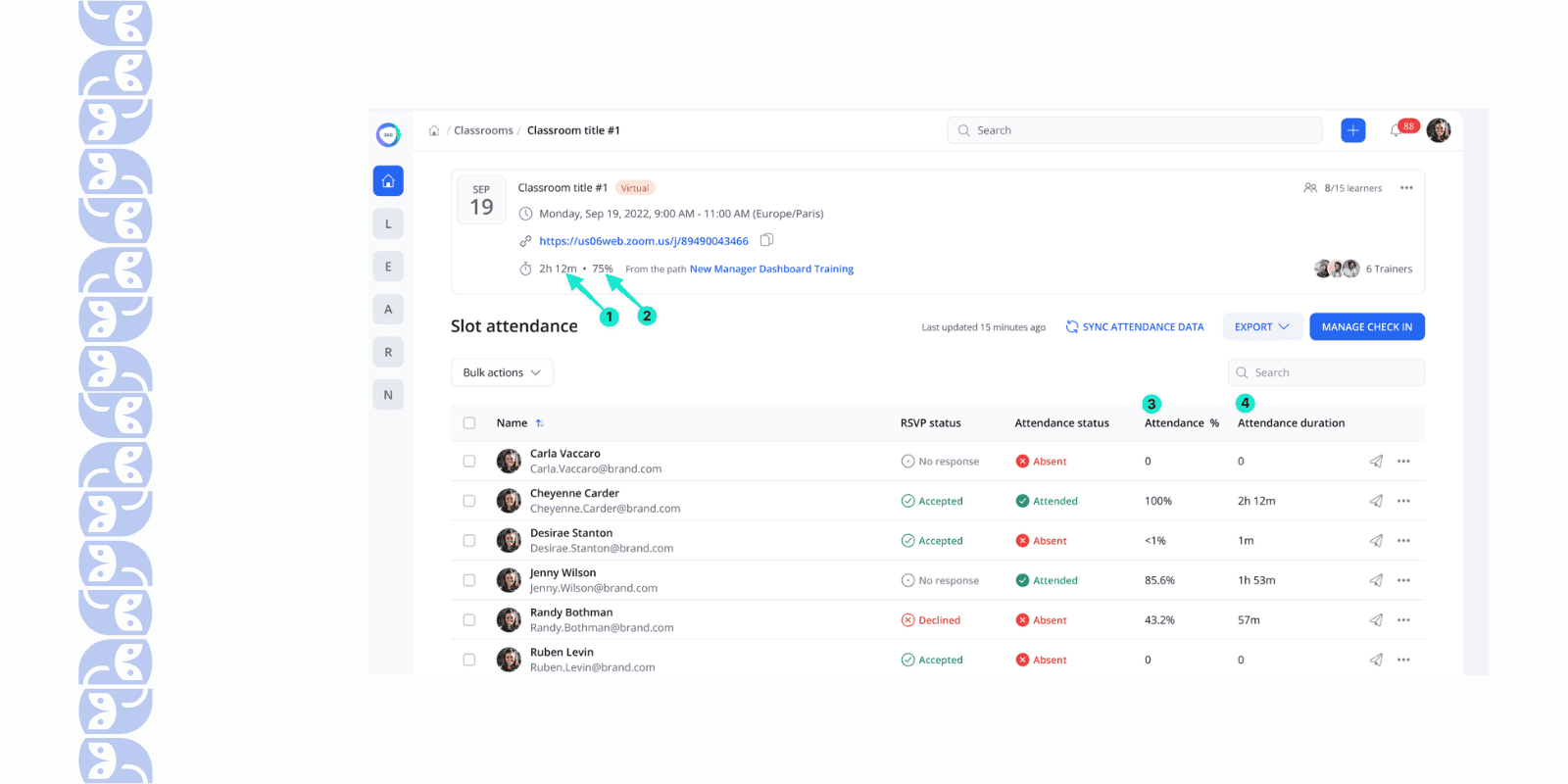Click Randy Bothman's Declined RSVP status
The height and width of the screenshot is (784, 1568).
931,620
